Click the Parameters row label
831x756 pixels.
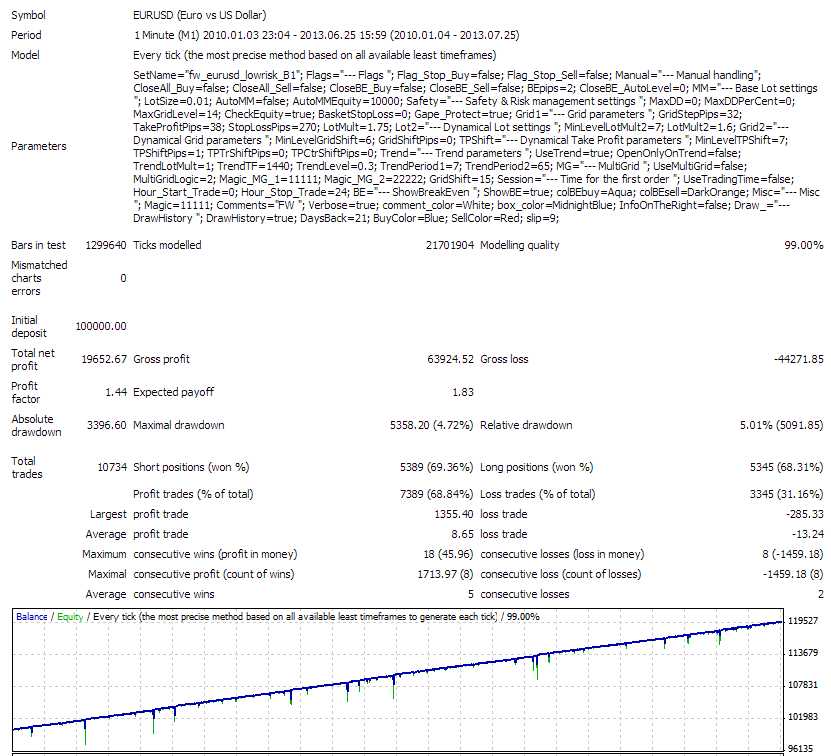(39, 146)
